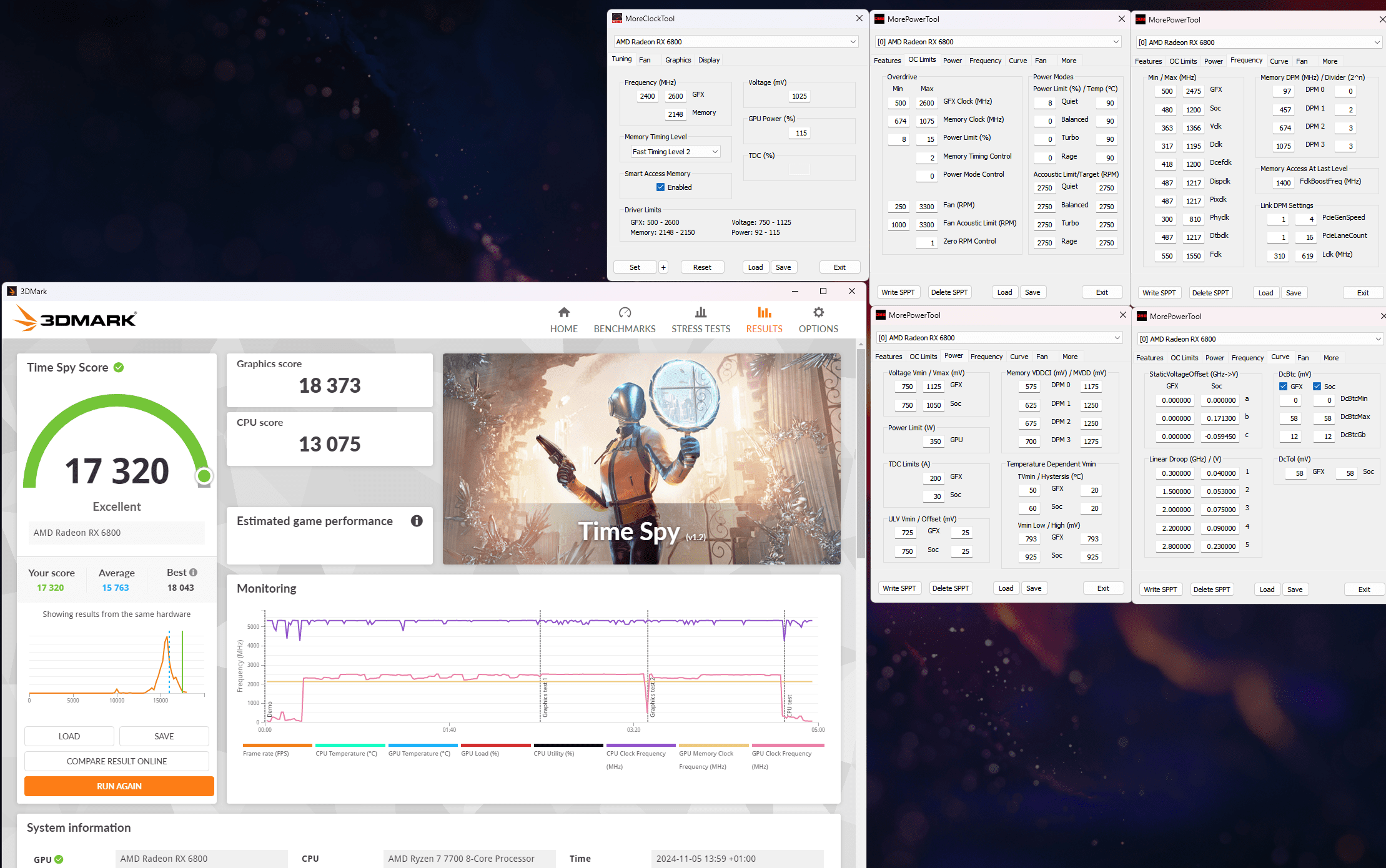
Task: Click the green check next to GPU in System information
Action: pos(59,859)
